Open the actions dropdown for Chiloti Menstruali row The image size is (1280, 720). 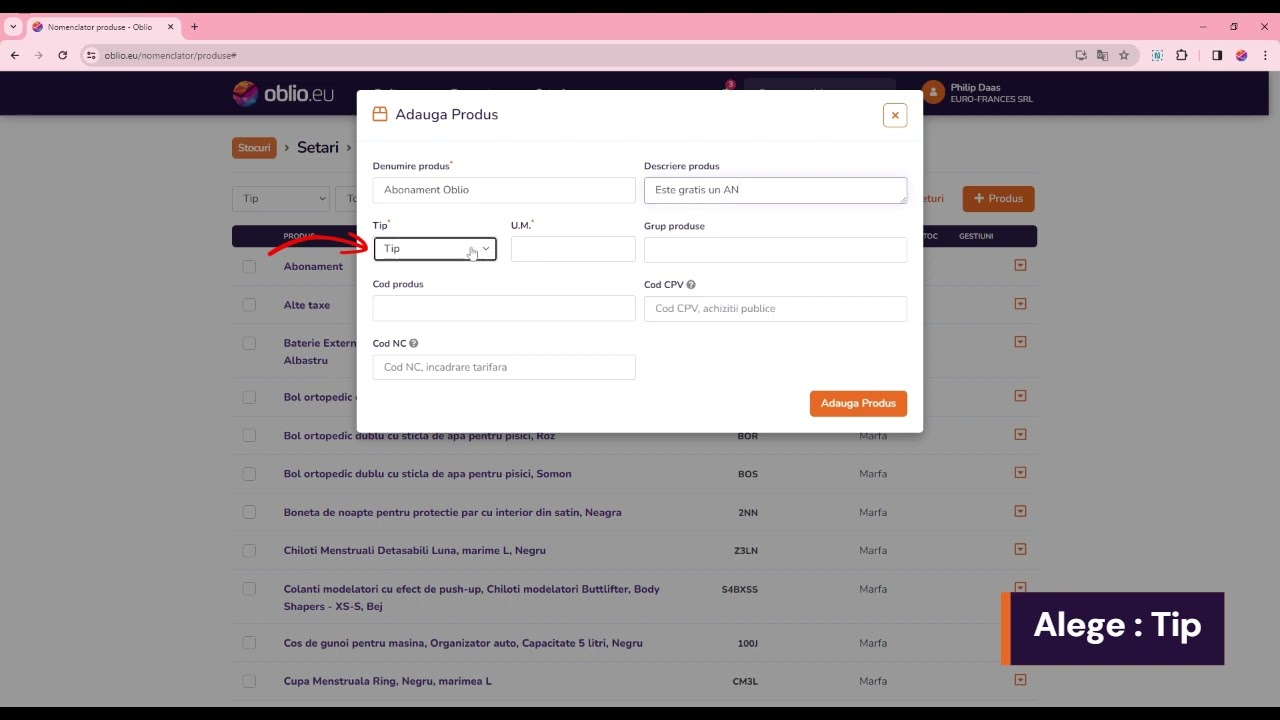coord(1020,549)
